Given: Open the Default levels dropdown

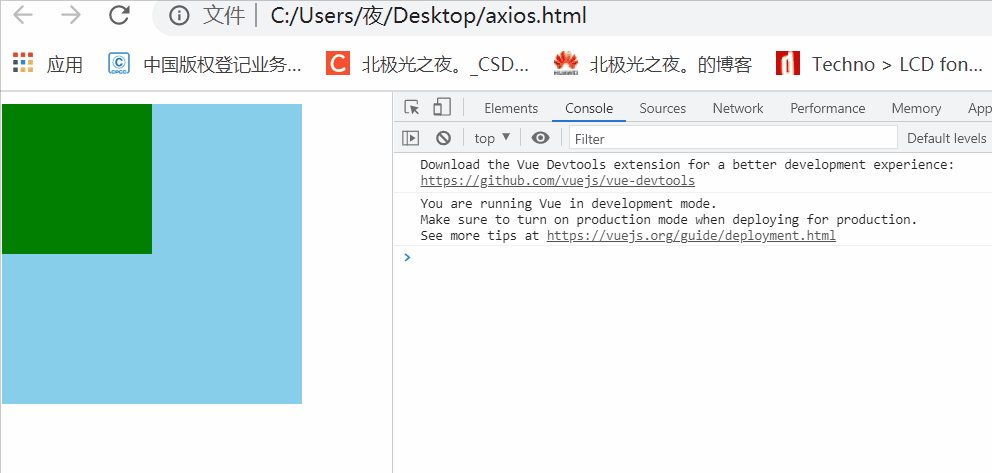Looking at the screenshot, I should pos(946,138).
